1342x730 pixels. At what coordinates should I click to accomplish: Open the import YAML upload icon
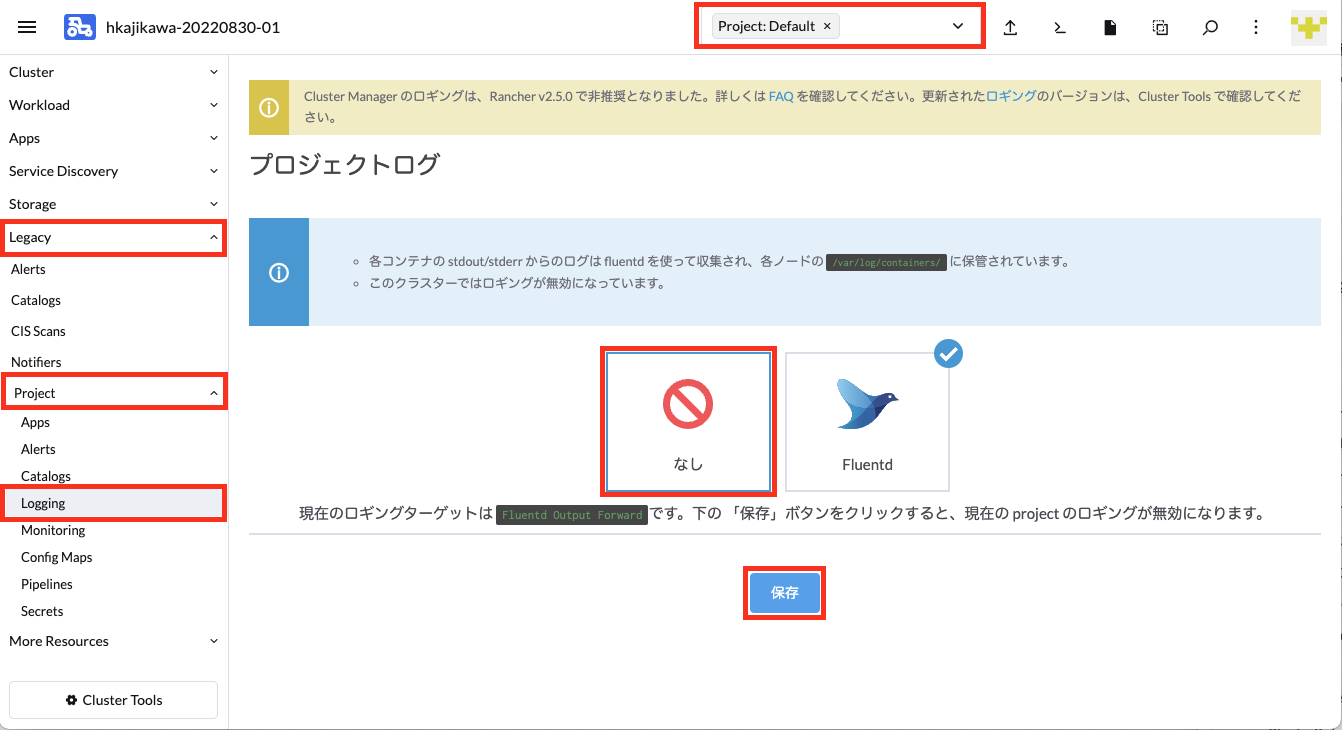point(1010,27)
